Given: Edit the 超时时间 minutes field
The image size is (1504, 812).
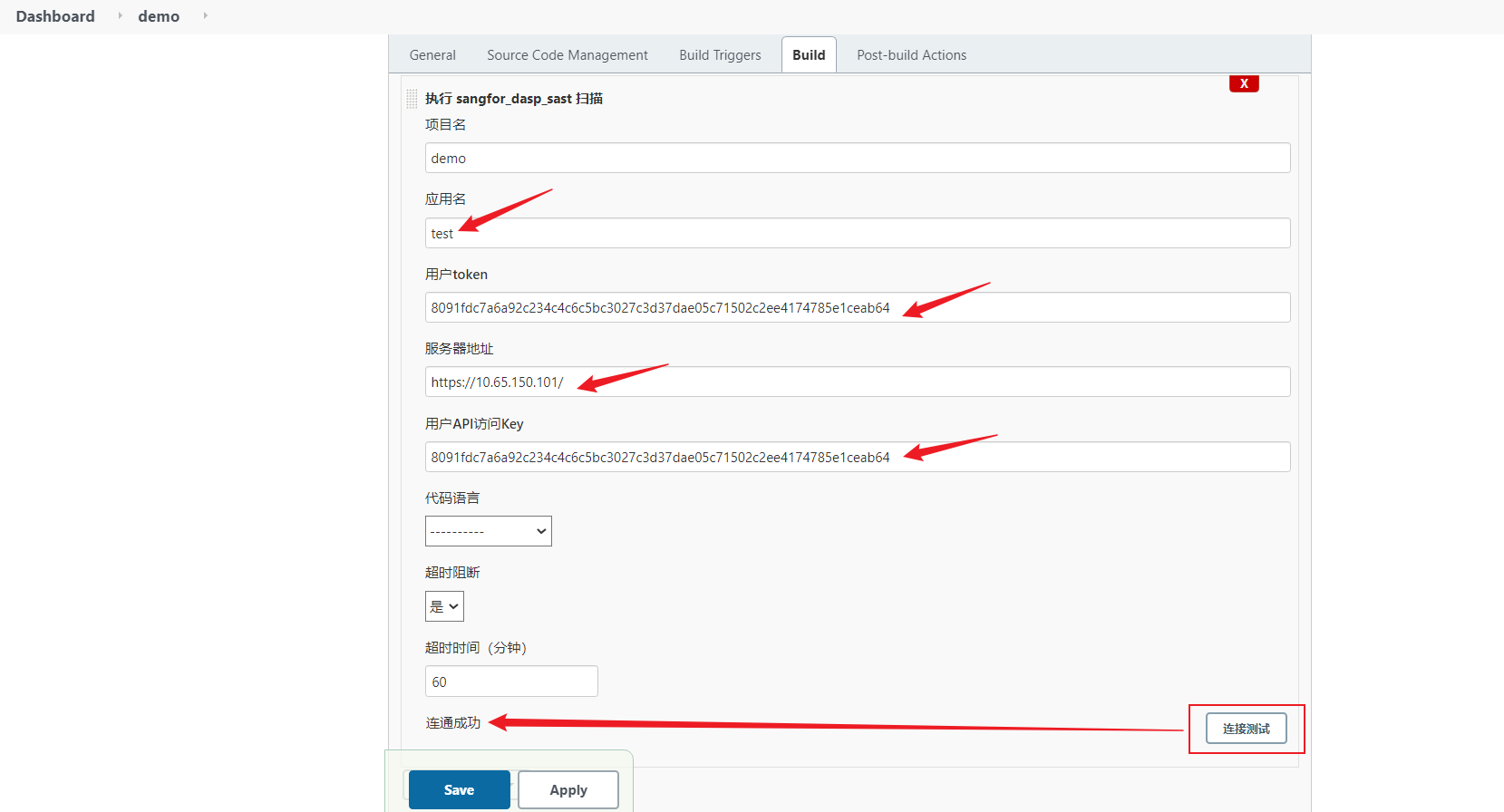Looking at the screenshot, I should pyautogui.click(x=511, y=681).
